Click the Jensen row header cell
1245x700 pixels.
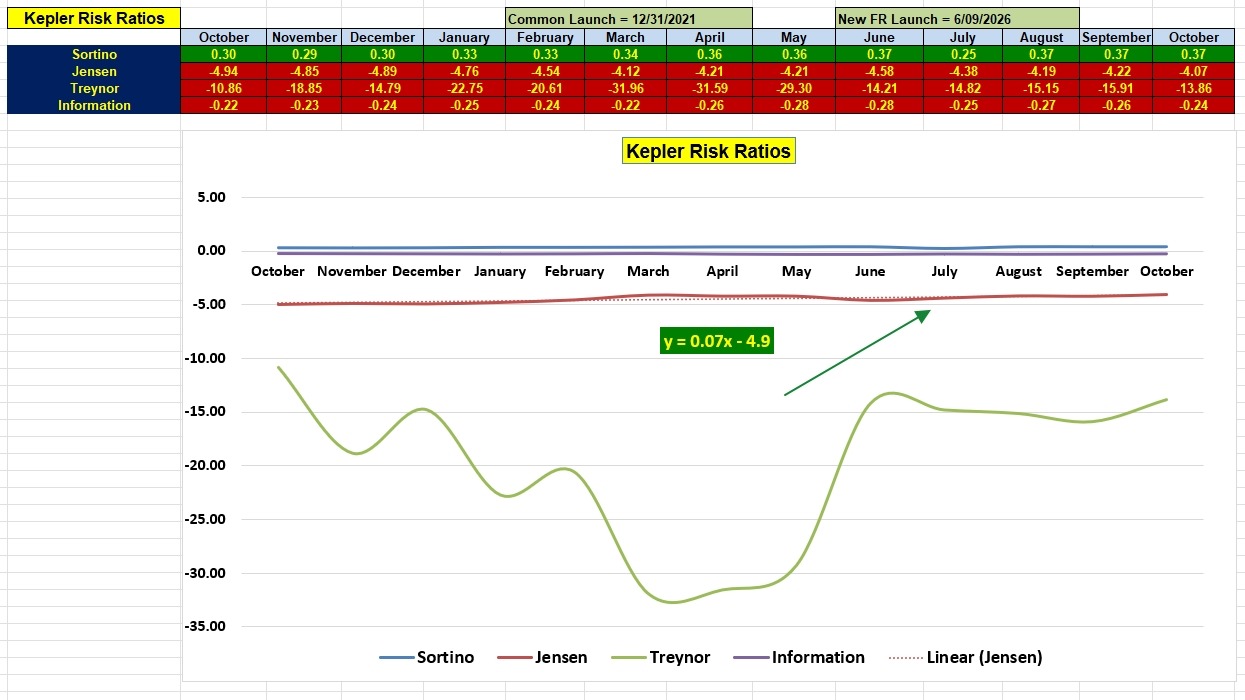point(94,71)
